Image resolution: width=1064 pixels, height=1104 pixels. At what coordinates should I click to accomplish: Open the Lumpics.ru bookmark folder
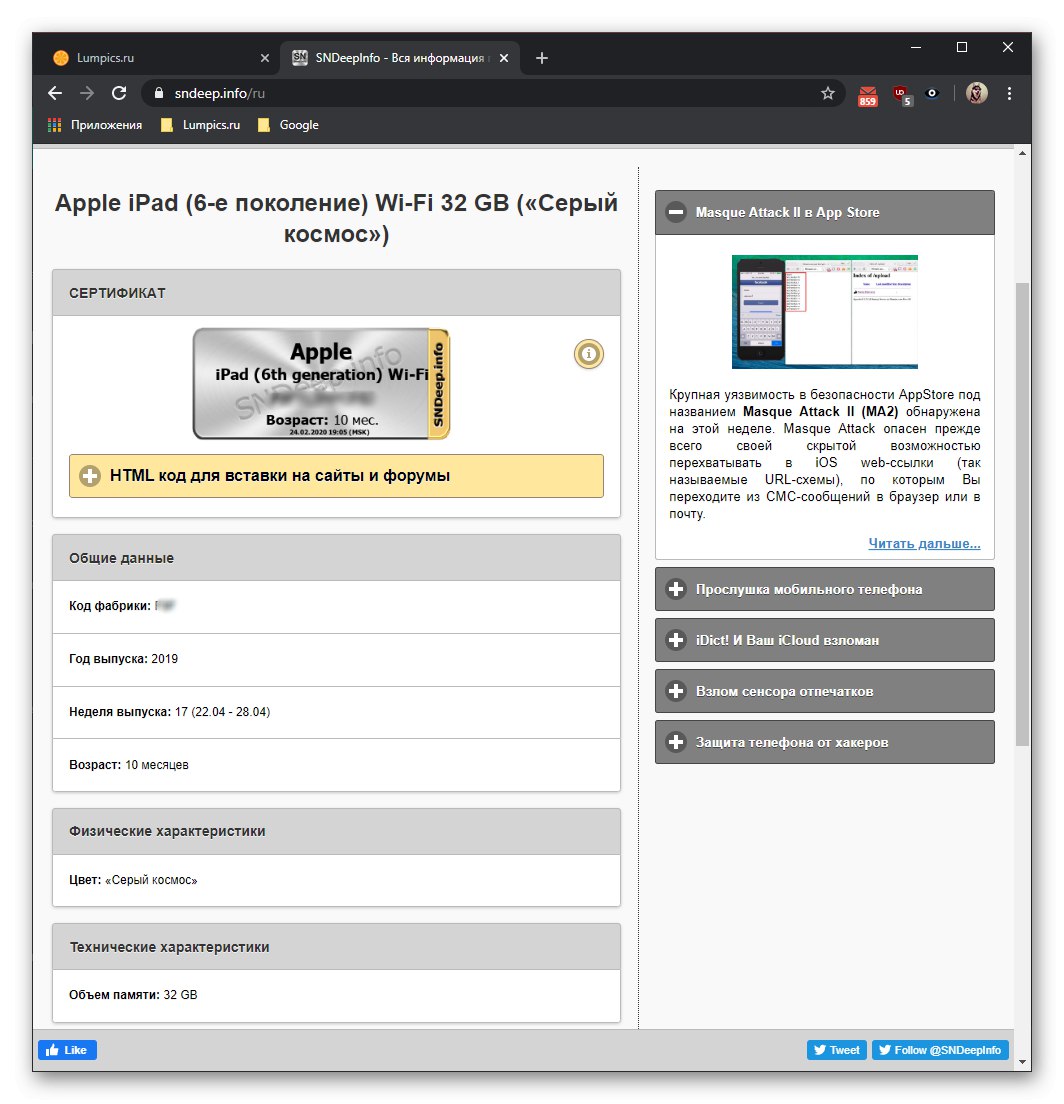(201, 125)
